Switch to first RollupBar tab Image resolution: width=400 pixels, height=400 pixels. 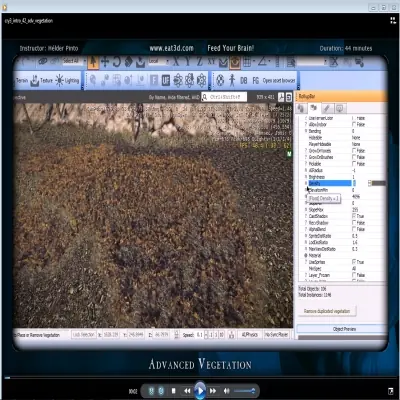tap(301, 108)
